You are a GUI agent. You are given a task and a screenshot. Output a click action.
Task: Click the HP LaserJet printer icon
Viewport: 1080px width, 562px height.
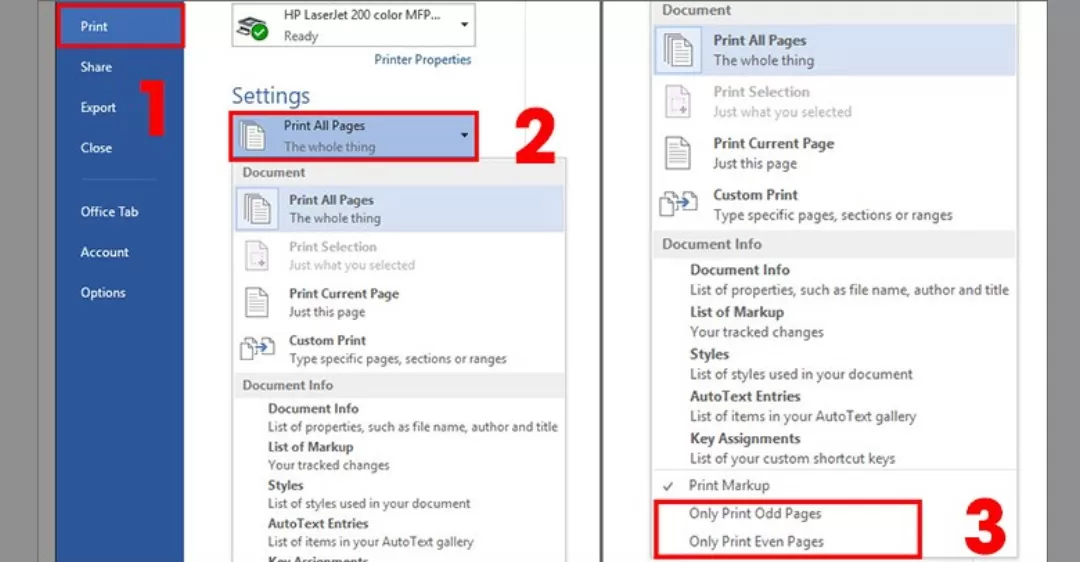tap(251, 26)
